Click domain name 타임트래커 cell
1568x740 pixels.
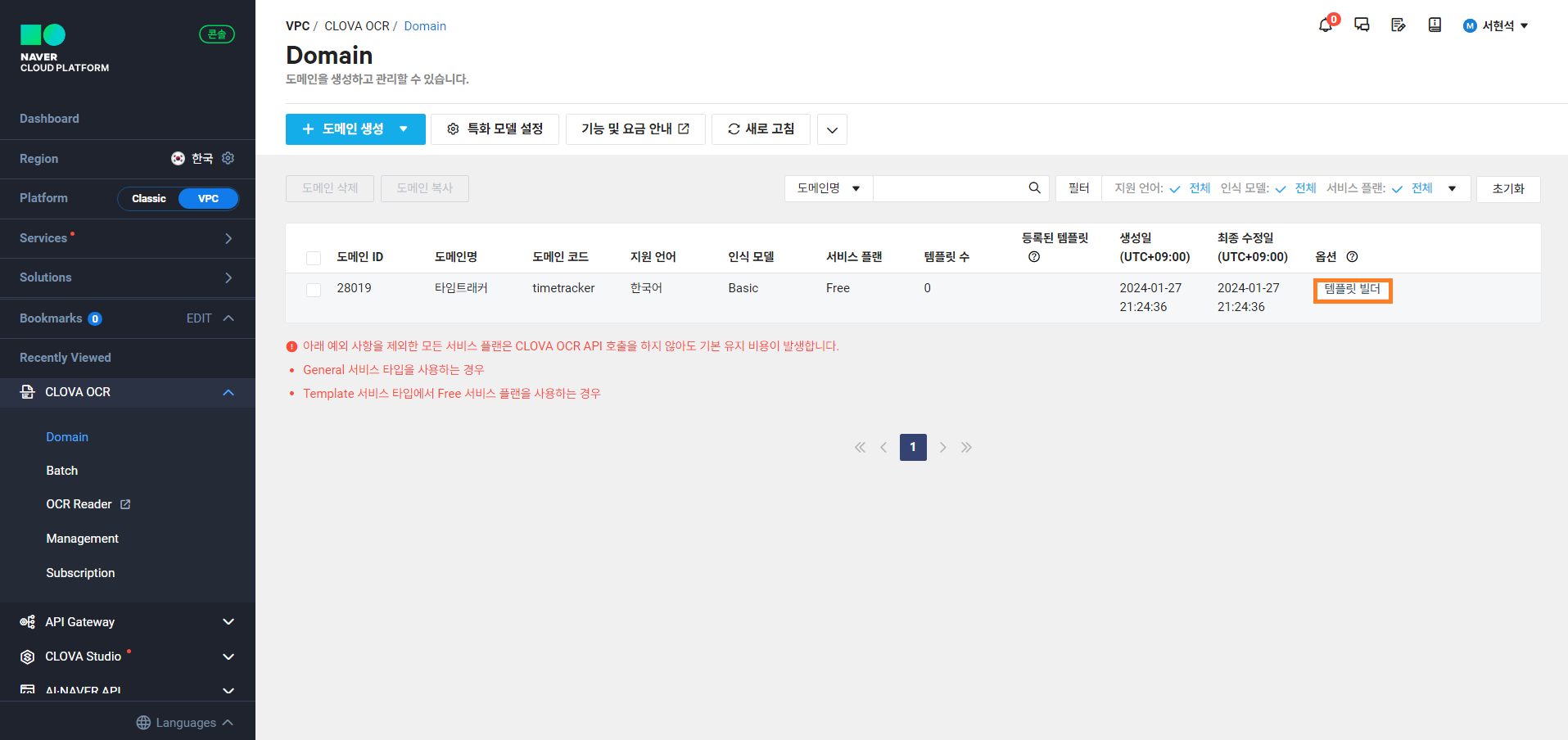click(461, 288)
